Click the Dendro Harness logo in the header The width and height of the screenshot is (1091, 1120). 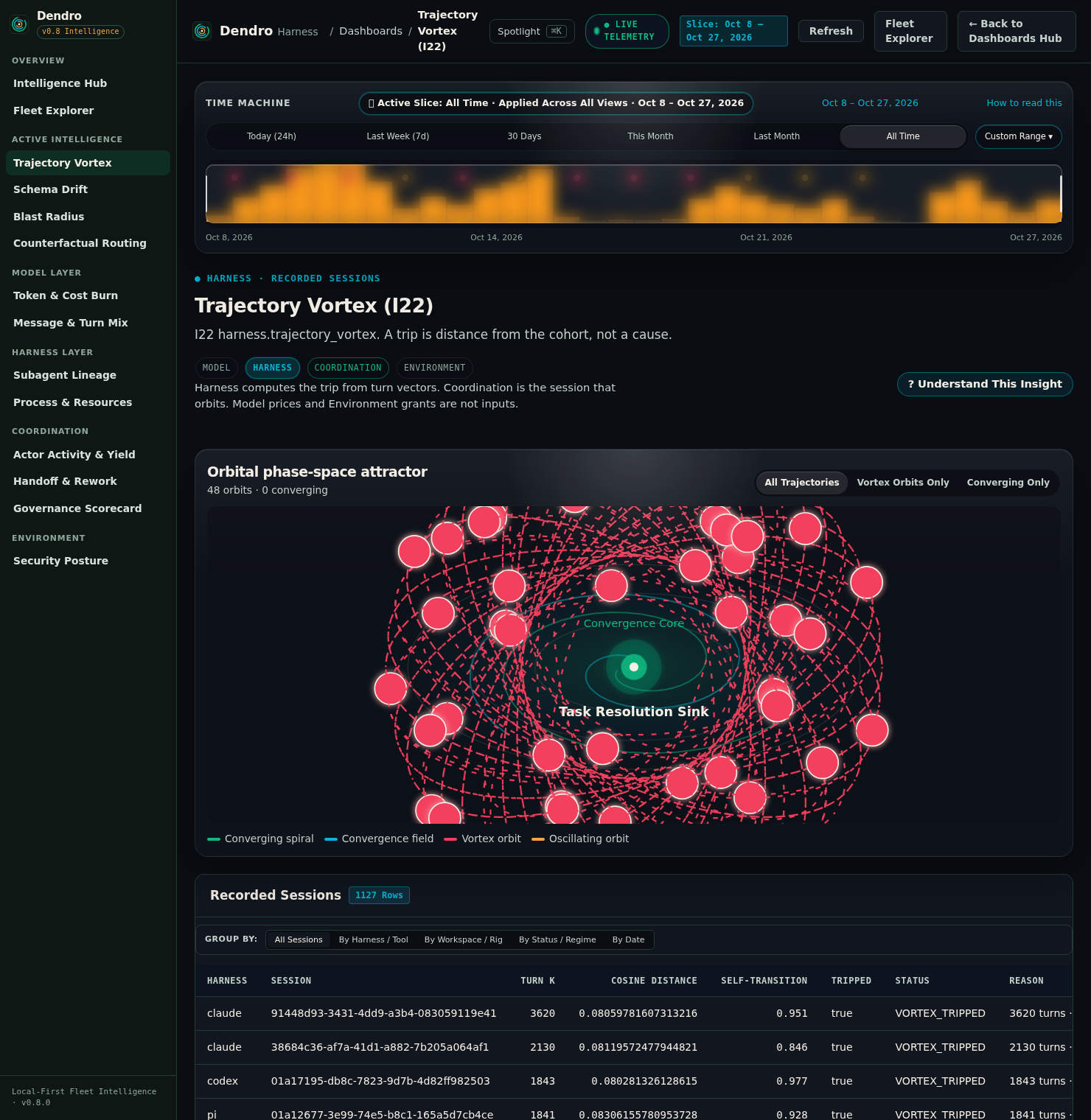(201, 31)
